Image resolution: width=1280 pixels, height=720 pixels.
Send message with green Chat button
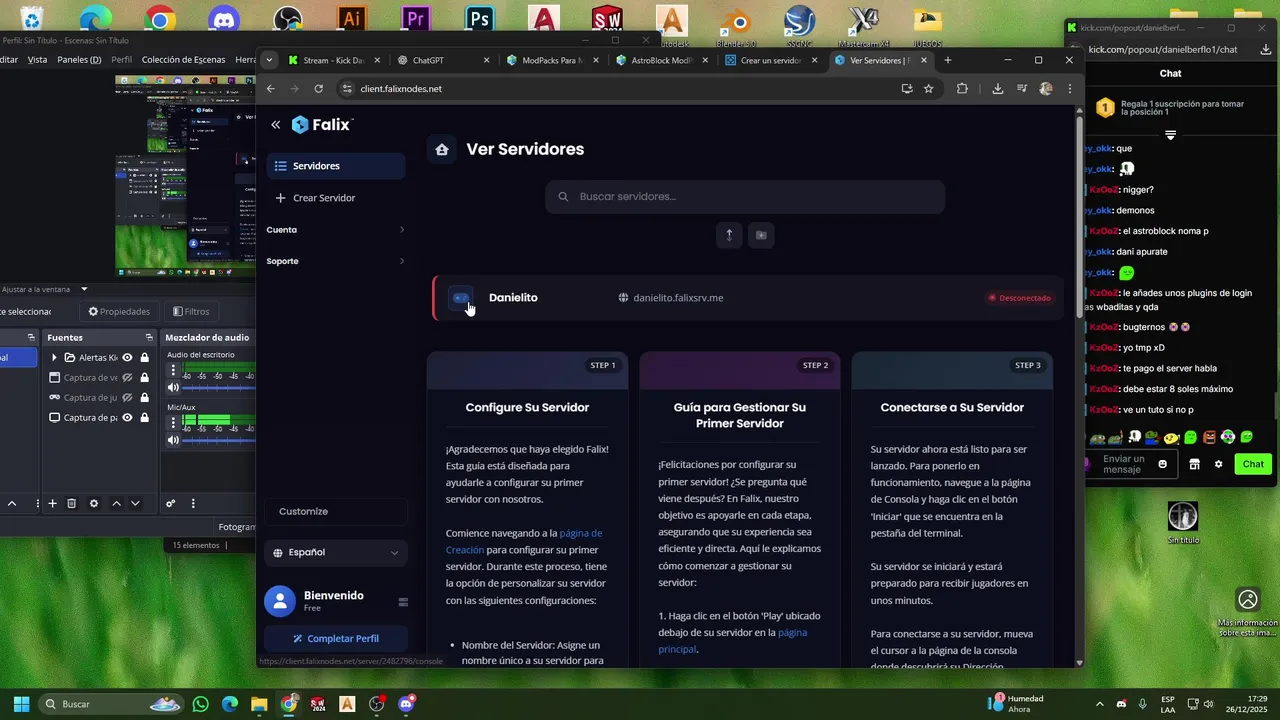pos(1254,464)
